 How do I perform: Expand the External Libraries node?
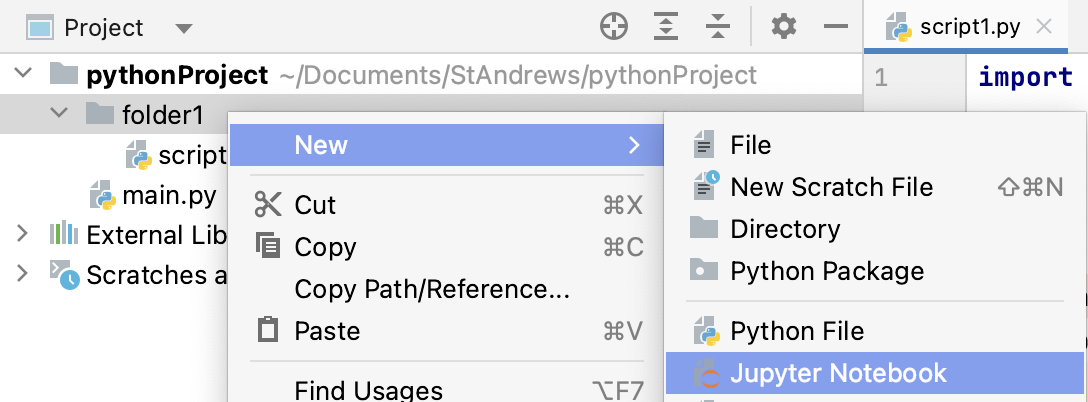(x=22, y=233)
